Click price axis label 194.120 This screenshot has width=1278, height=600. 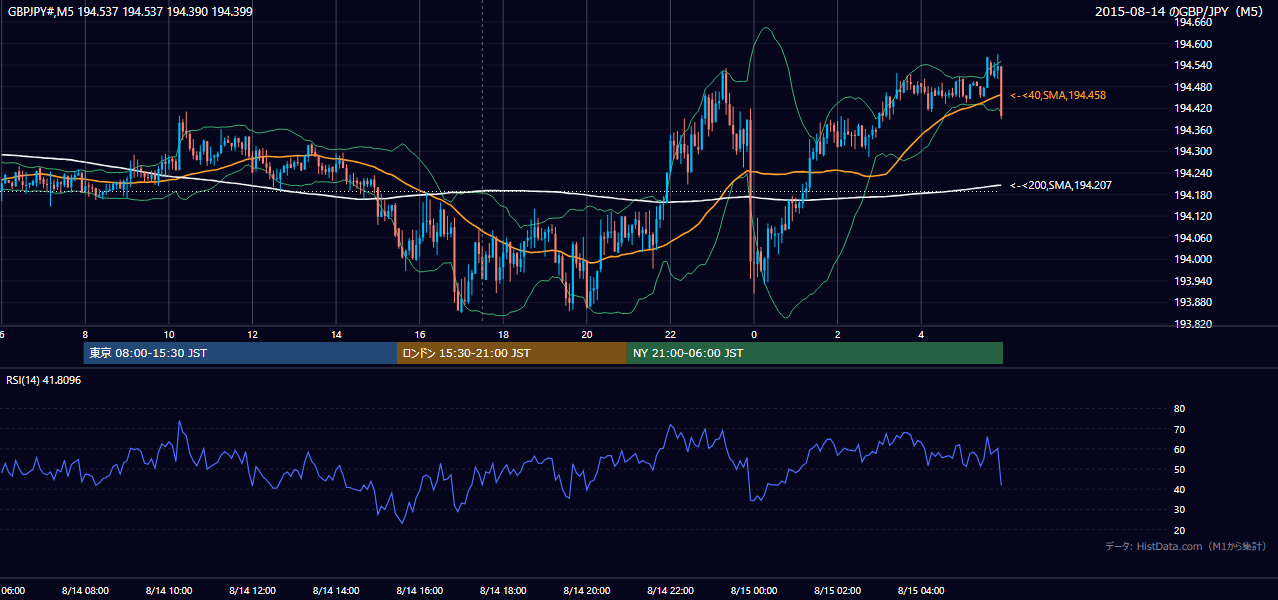pyautogui.click(x=1193, y=216)
